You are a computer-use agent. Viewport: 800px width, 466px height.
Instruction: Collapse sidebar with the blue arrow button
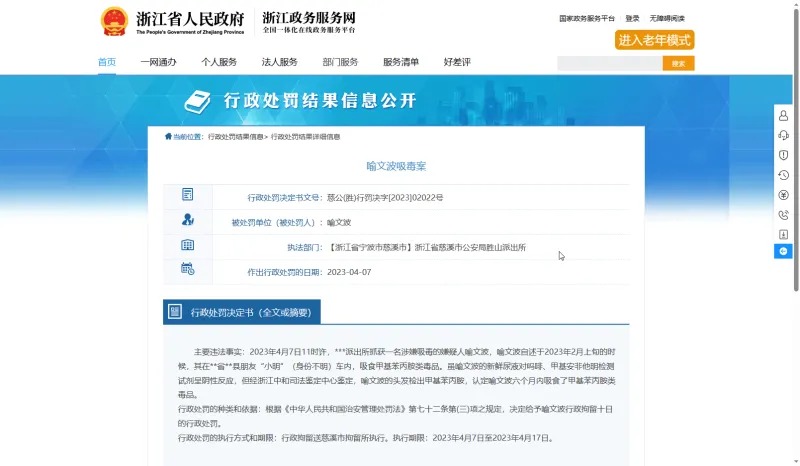783,251
